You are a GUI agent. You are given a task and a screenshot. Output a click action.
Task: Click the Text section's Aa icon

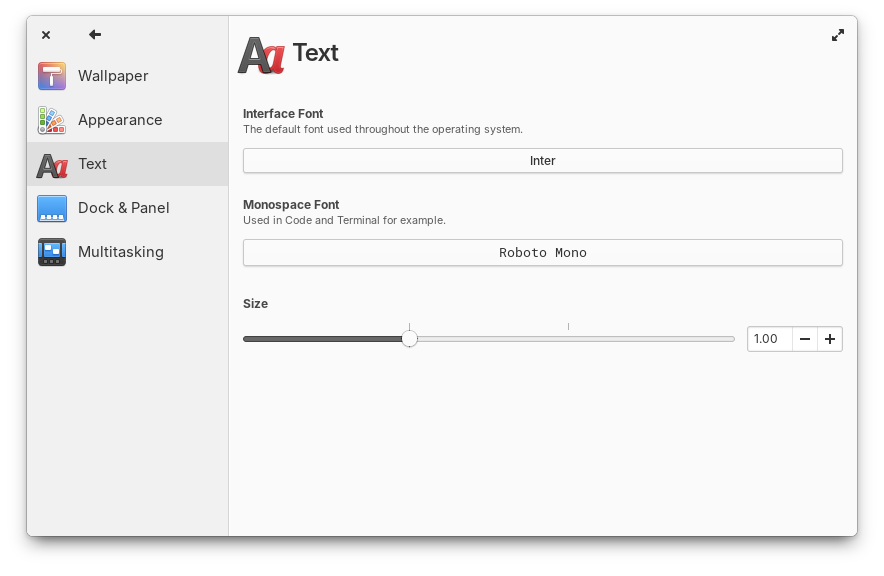point(51,163)
